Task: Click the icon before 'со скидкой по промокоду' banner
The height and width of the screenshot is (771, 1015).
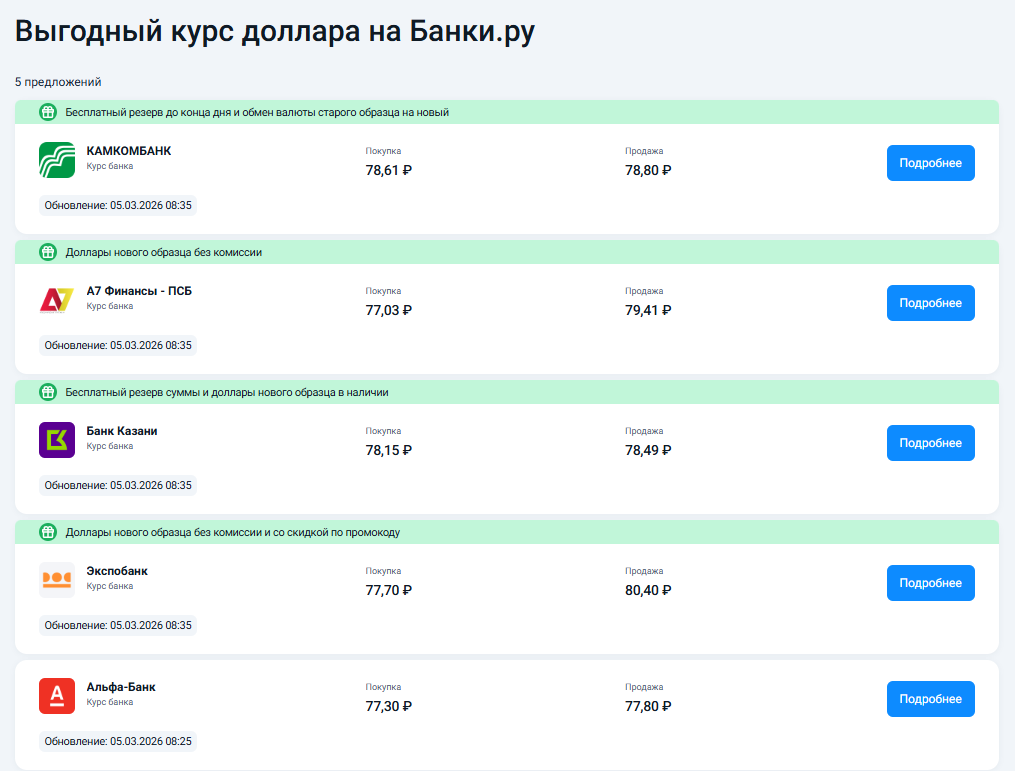Action: [47, 532]
